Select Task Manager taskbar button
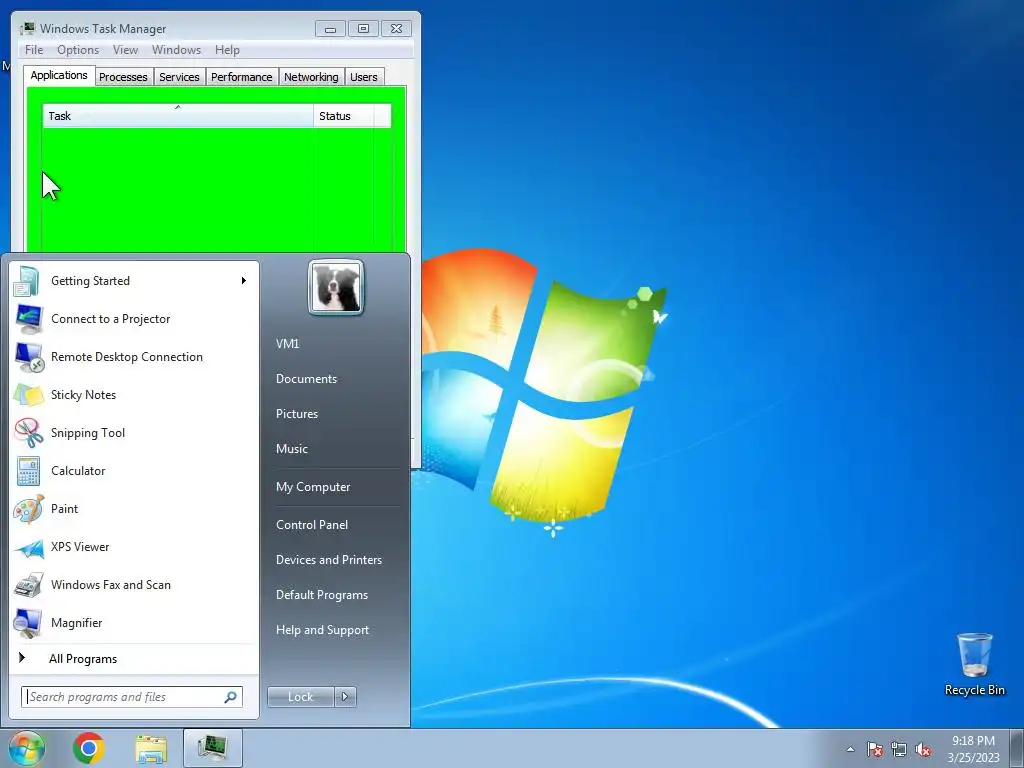The image size is (1024, 768). click(213, 748)
